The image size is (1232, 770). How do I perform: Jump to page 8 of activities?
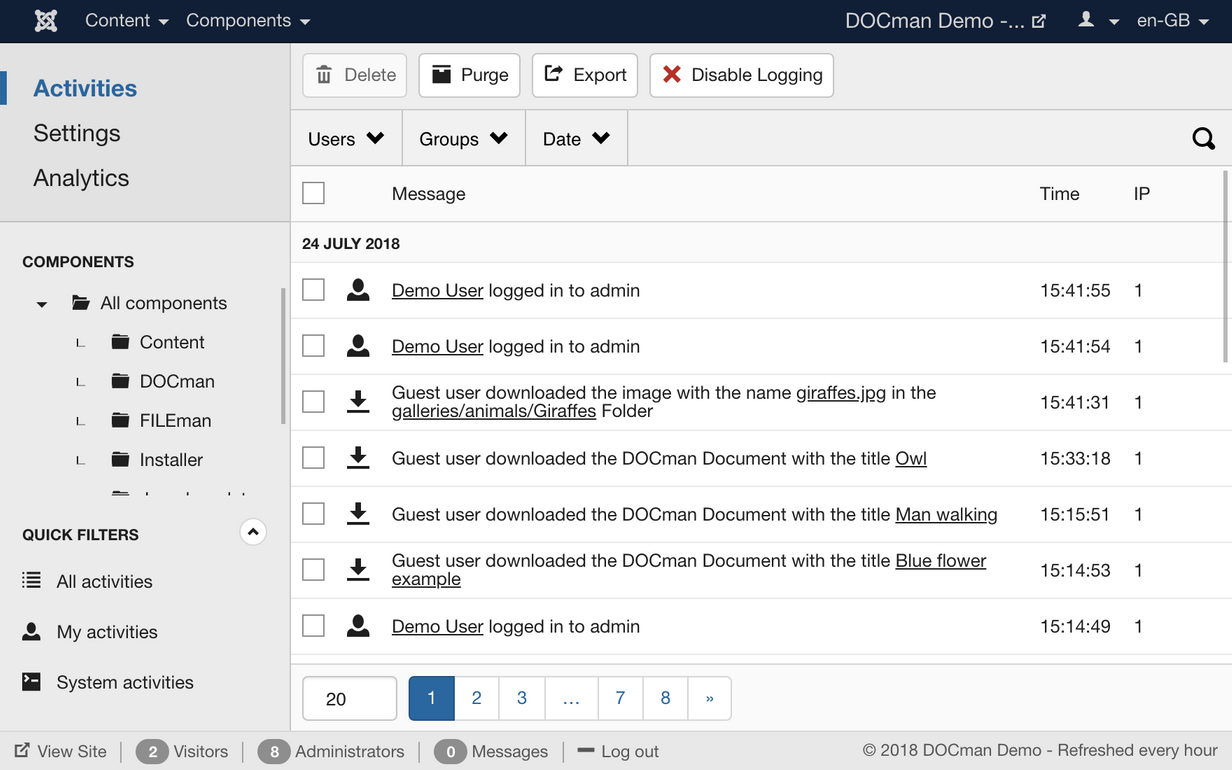pos(666,698)
